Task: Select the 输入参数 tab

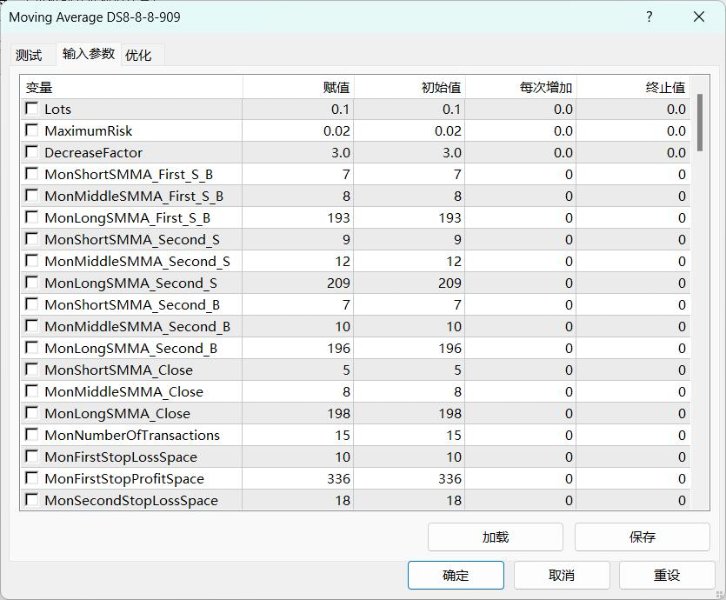Action: [x=88, y=54]
